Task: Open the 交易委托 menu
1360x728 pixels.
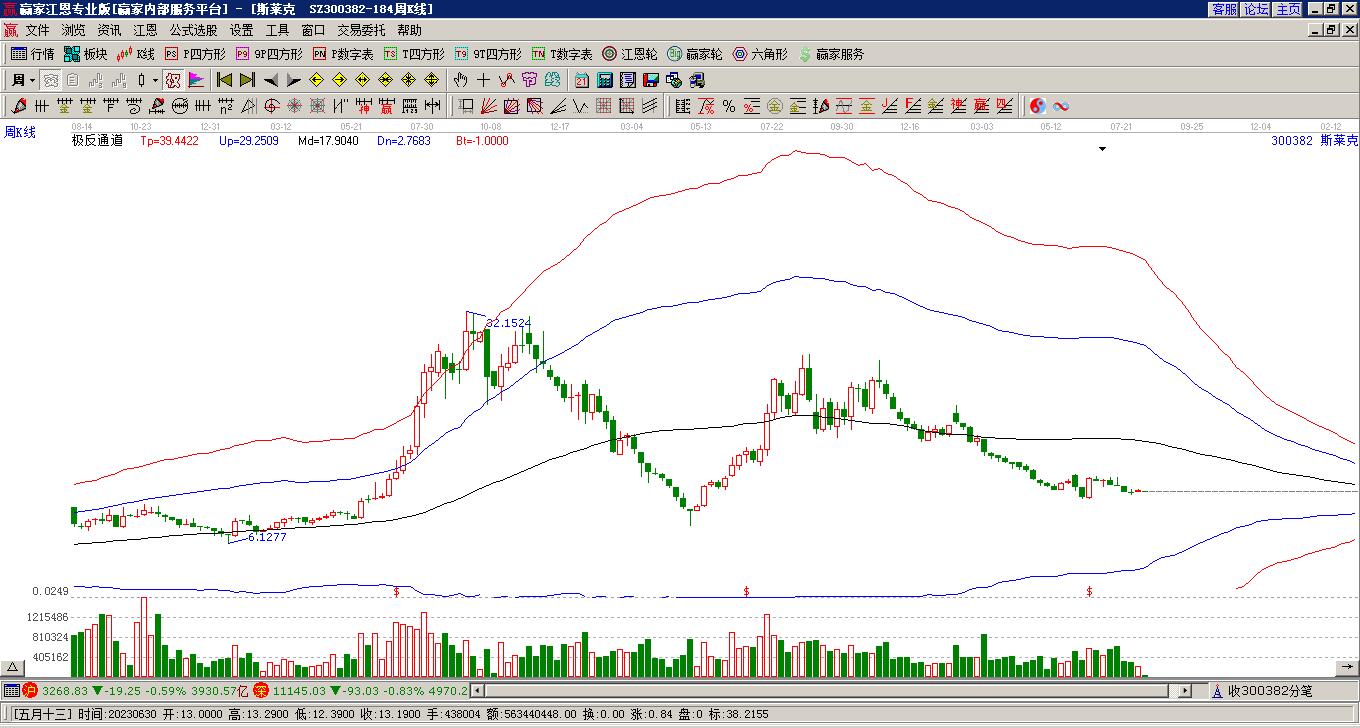Action: pos(361,31)
